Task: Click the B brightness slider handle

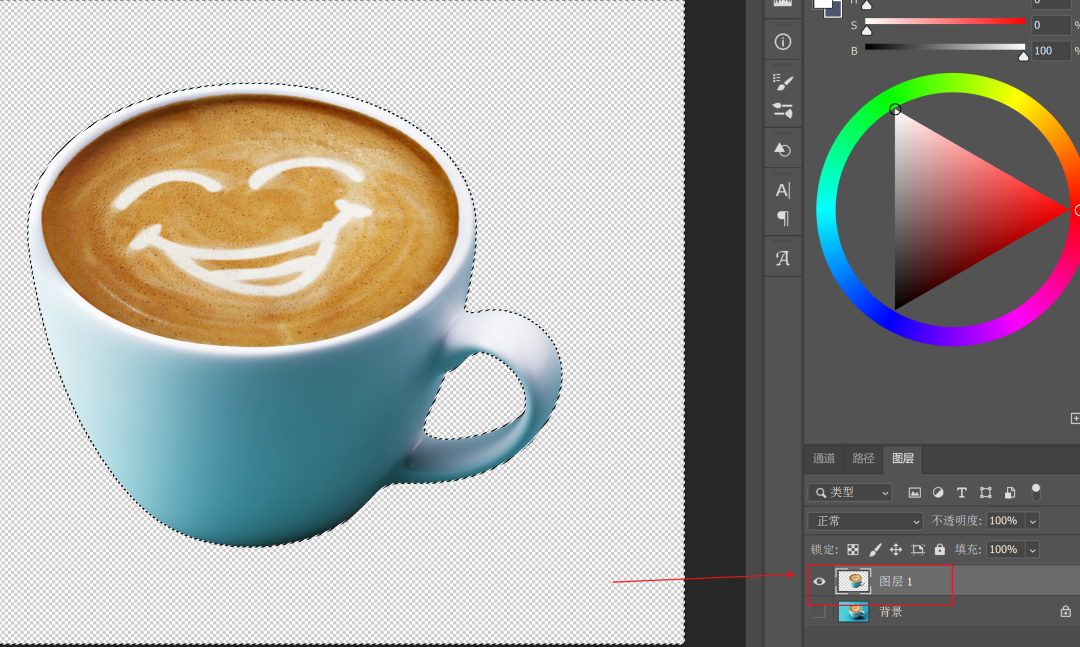Action: [1023, 56]
